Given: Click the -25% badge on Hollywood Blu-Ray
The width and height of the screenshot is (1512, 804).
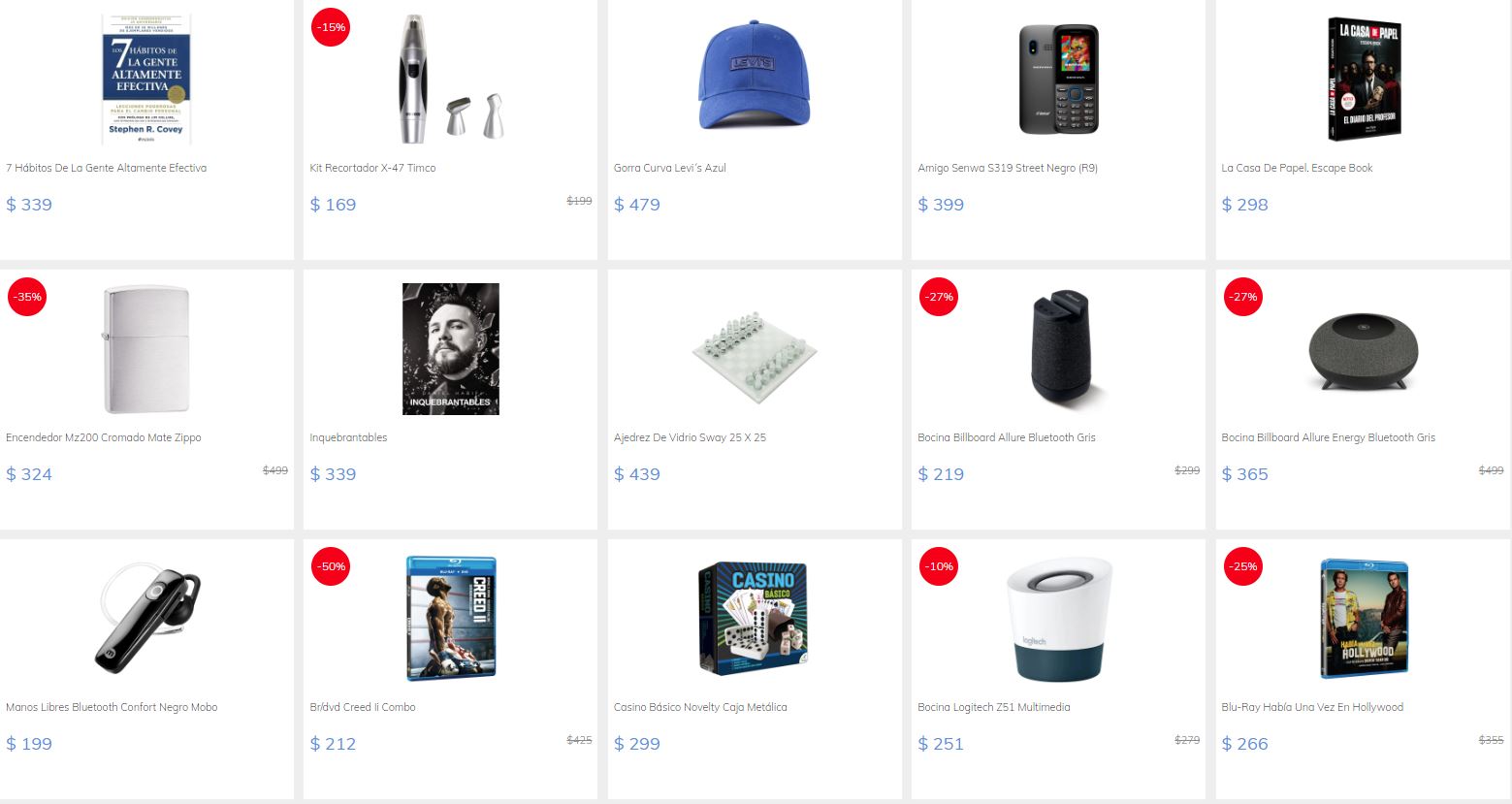Looking at the screenshot, I should (1243, 566).
